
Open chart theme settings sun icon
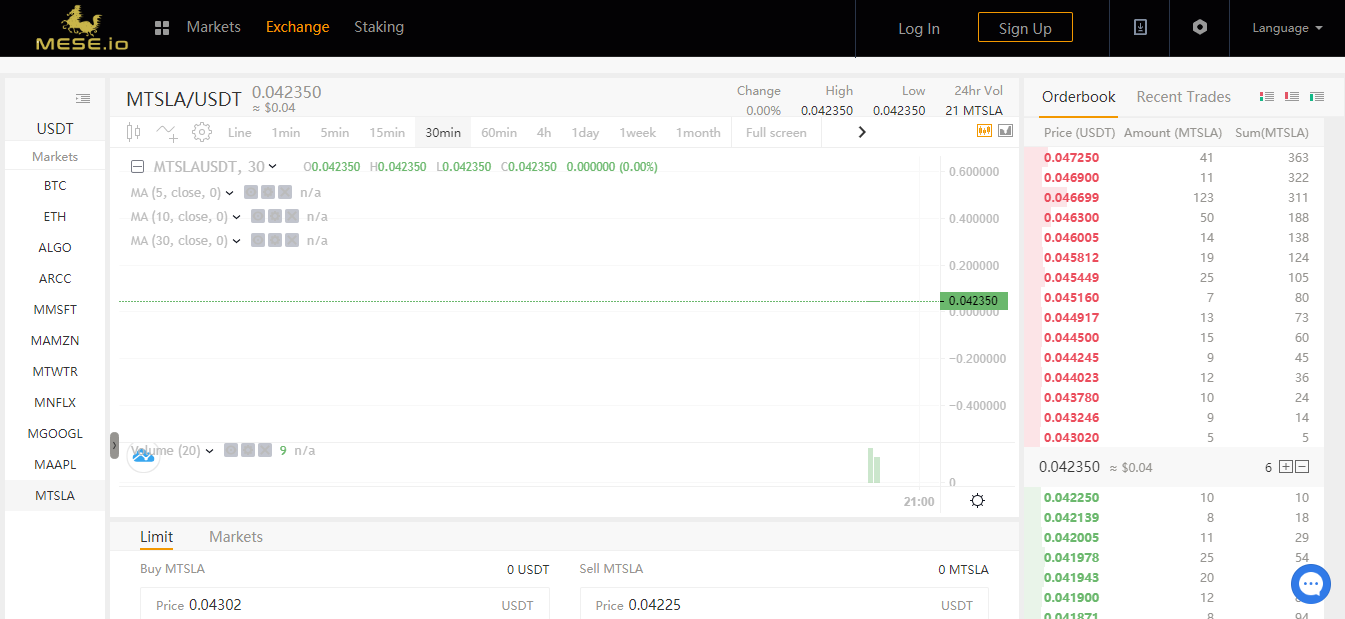pyautogui.click(x=978, y=501)
